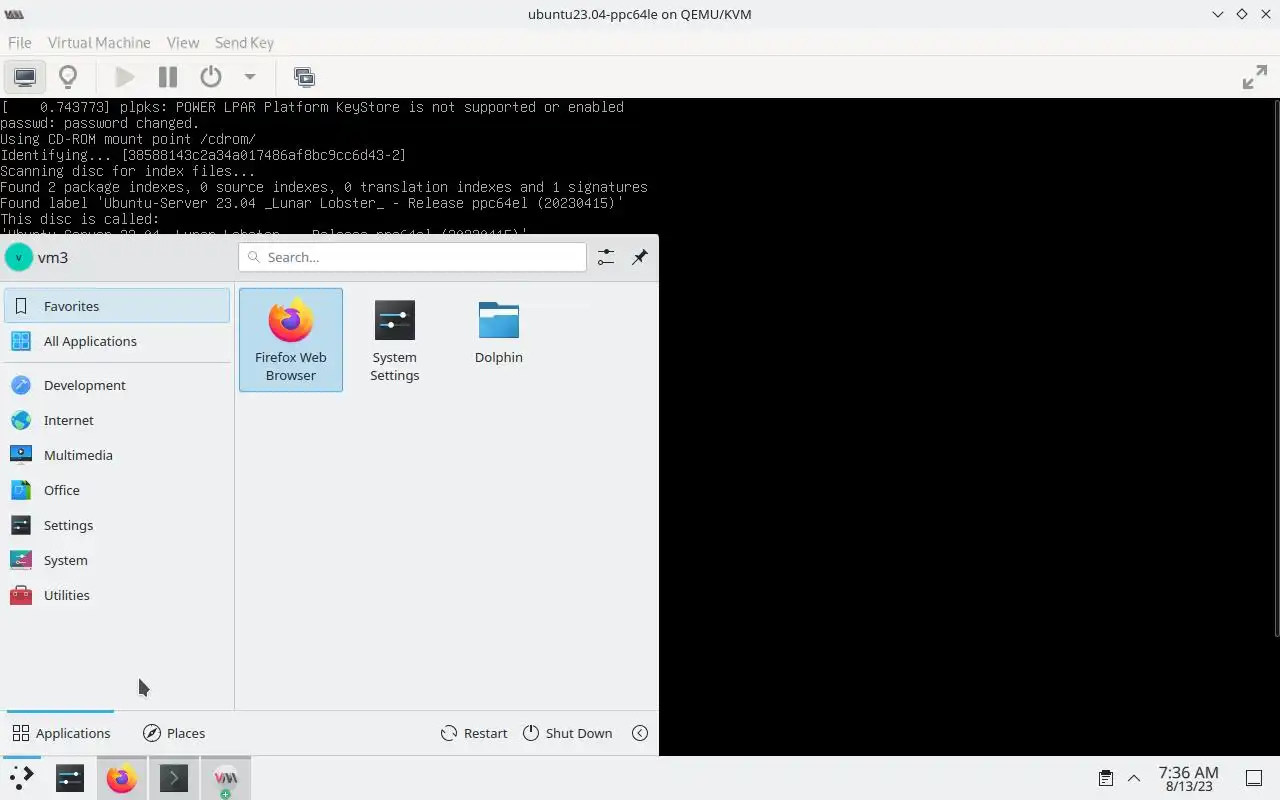Image resolution: width=1280 pixels, height=800 pixels.
Task: Expand the shutdown options dropdown arrow
Action: 250,77
